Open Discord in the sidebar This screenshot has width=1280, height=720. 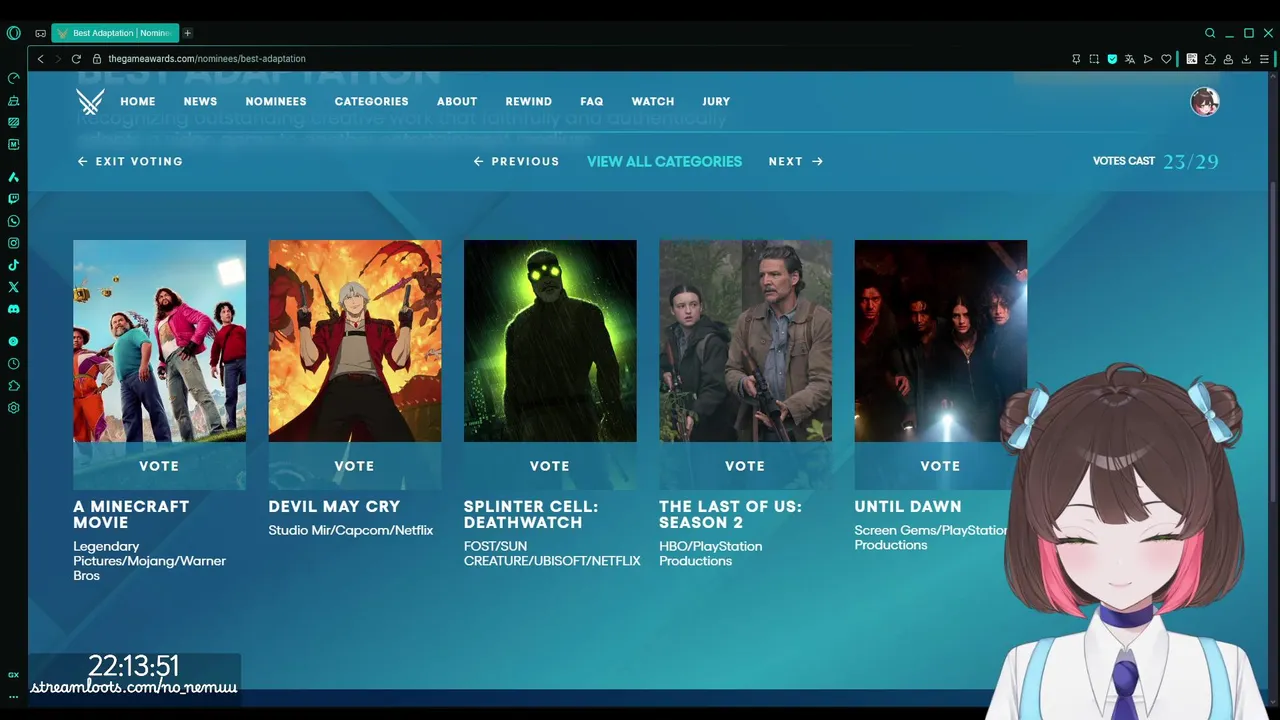13,309
